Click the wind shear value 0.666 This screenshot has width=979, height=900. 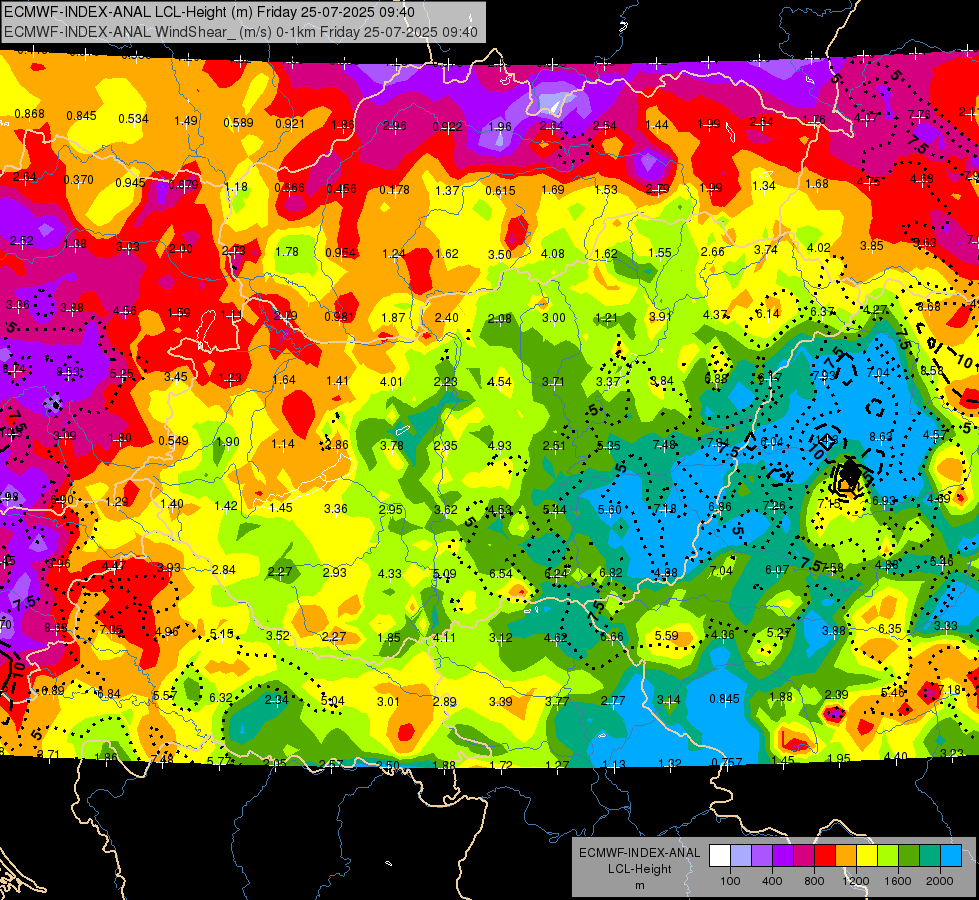[x=289, y=188]
